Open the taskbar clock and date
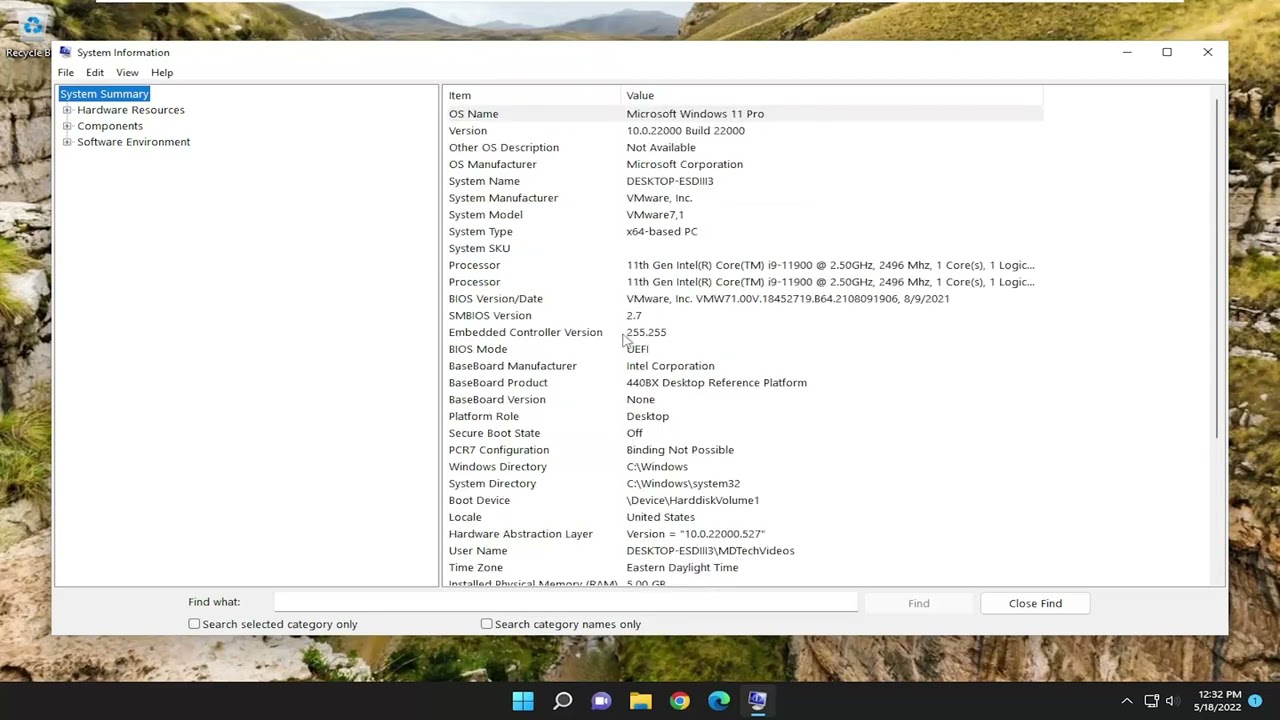Image resolution: width=1280 pixels, height=720 pixels. [1217, 701]
